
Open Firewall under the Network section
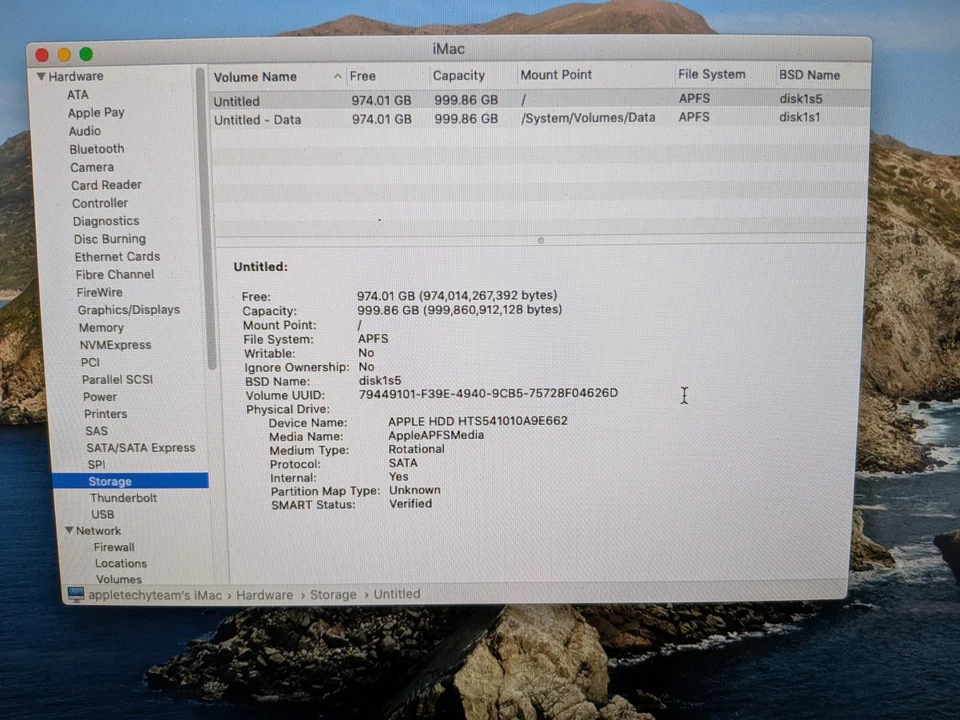pos(113,546)
